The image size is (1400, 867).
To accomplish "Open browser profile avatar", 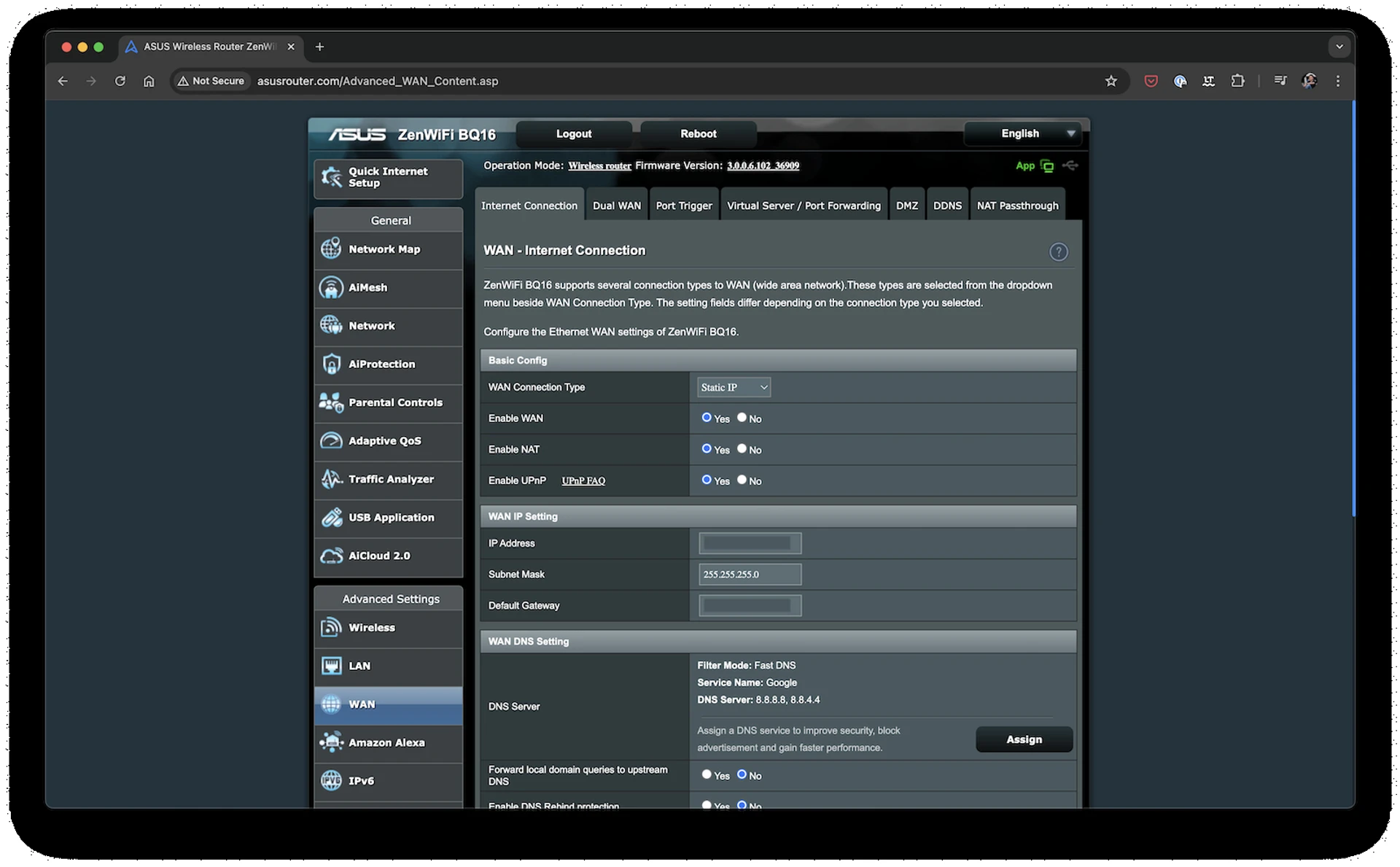I will click(1310, 81).
